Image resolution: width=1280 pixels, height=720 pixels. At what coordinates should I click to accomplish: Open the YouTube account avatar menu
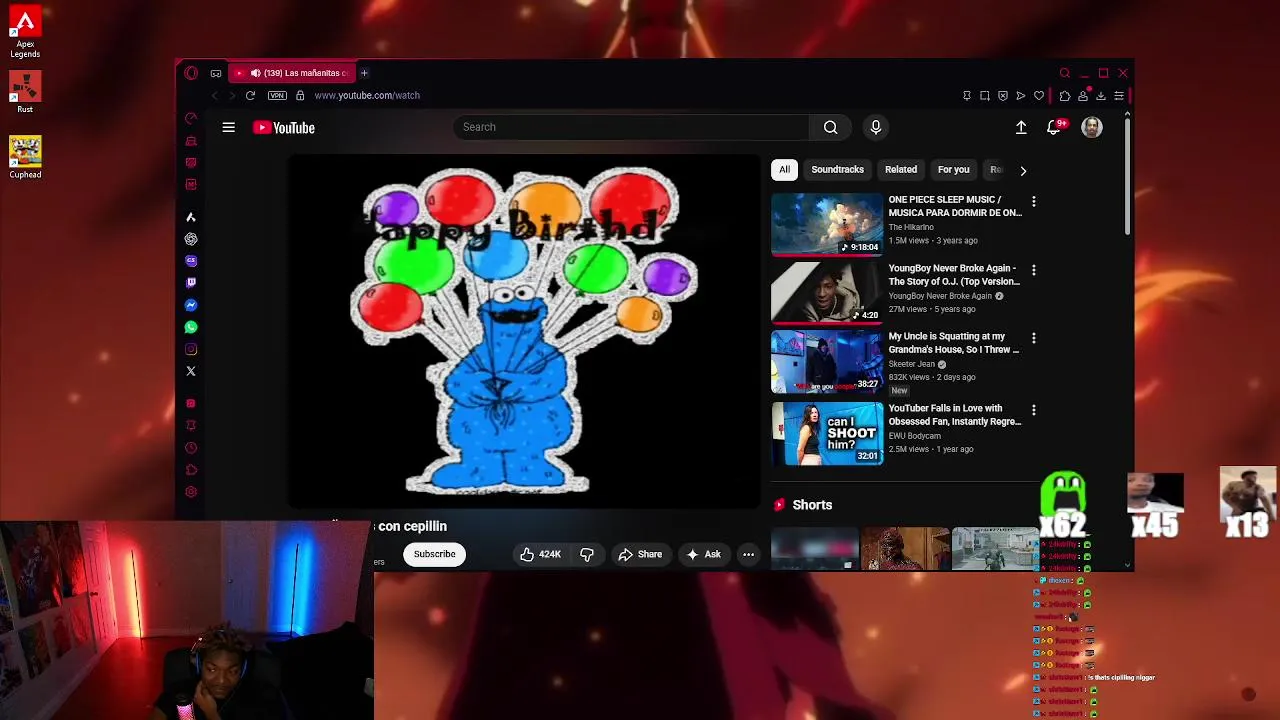(x=1092, y=127)
